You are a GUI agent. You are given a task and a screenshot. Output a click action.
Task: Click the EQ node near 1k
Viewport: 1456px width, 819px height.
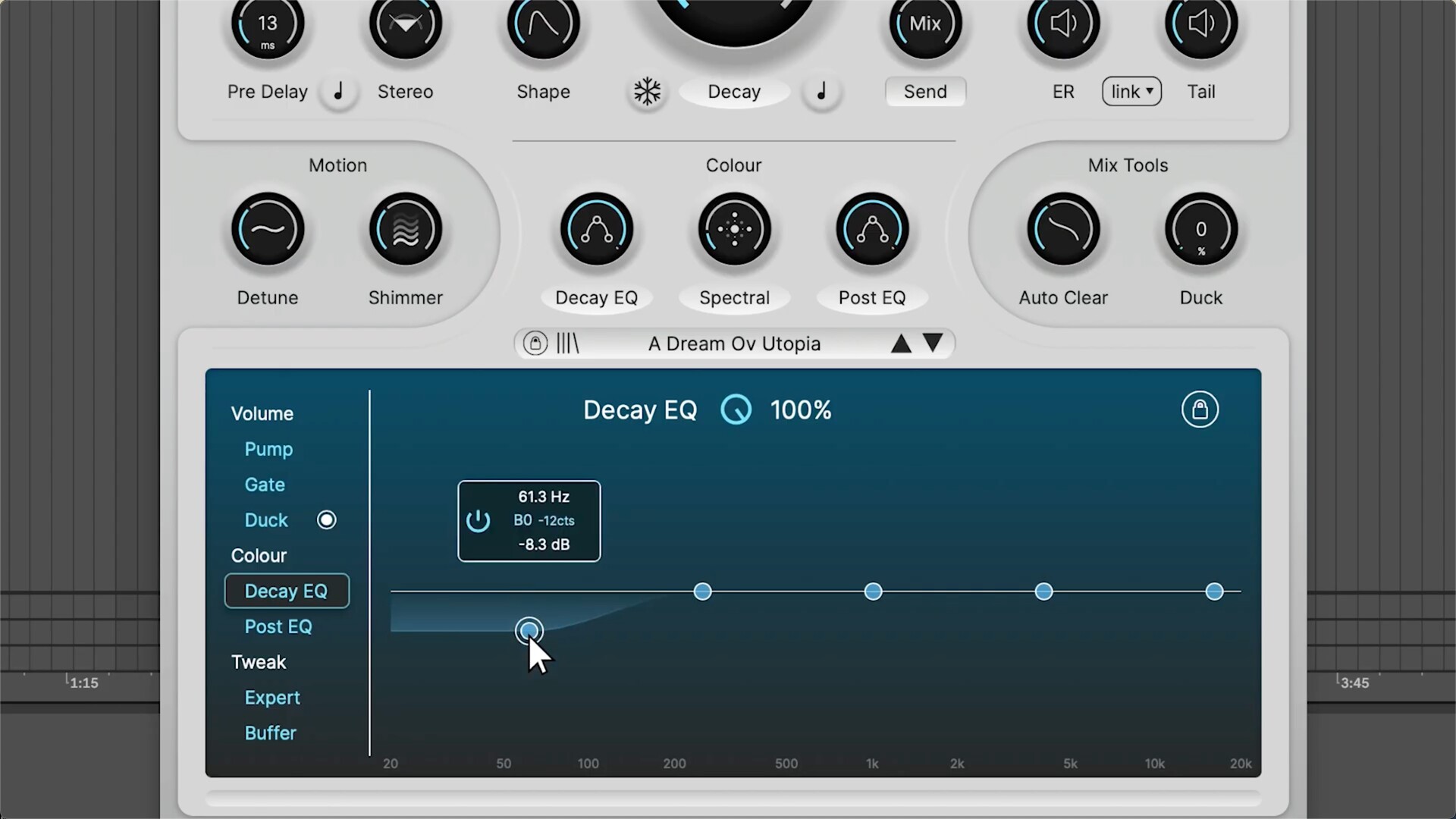click(x=873, y=591)
